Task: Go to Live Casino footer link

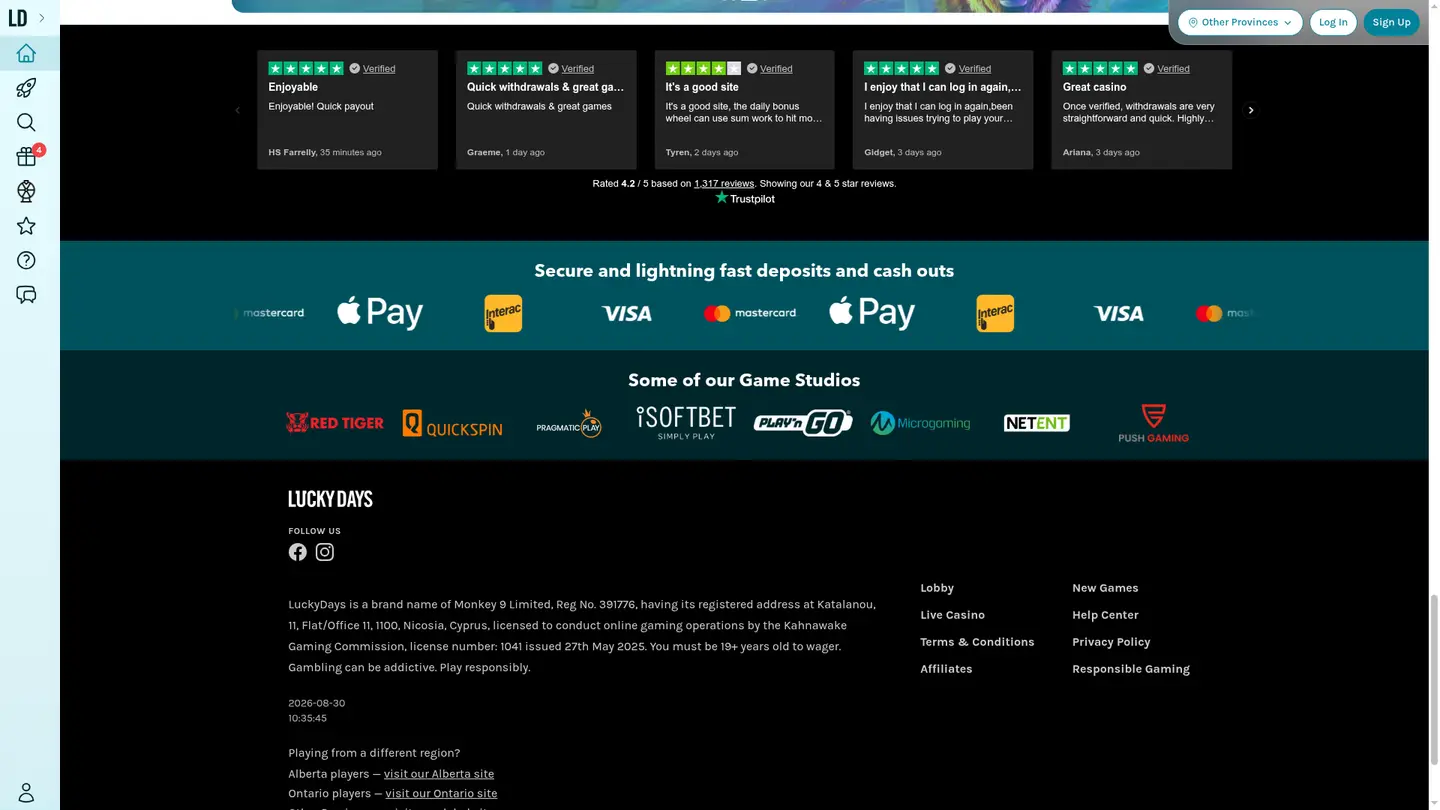Action: pos(952,615)
